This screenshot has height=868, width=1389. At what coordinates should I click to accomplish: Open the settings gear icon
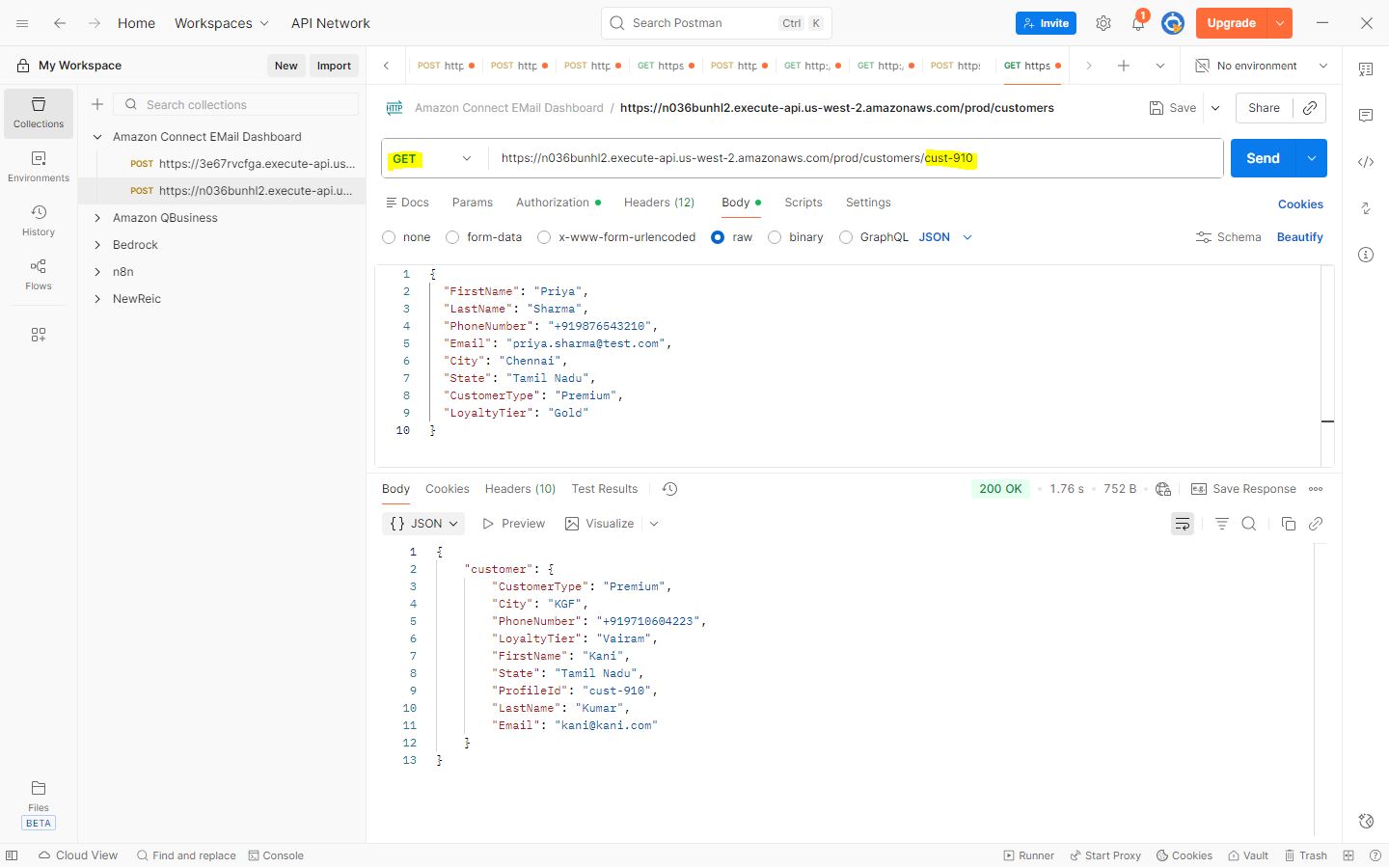point(1103,23)
